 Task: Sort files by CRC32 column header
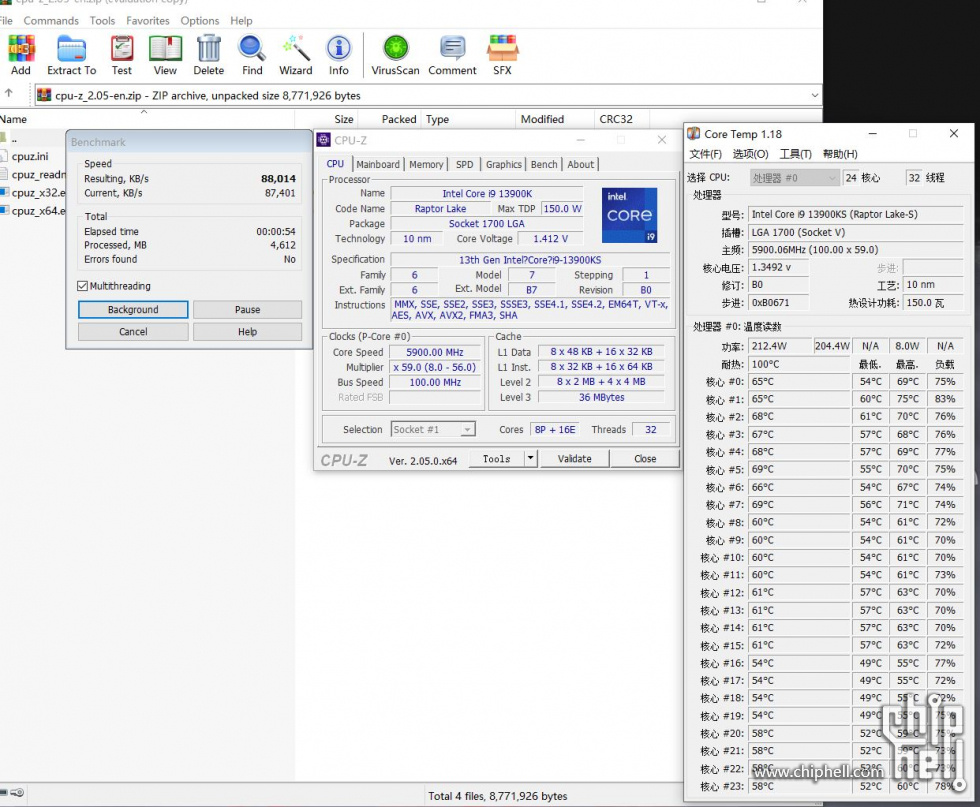[622, 119]
